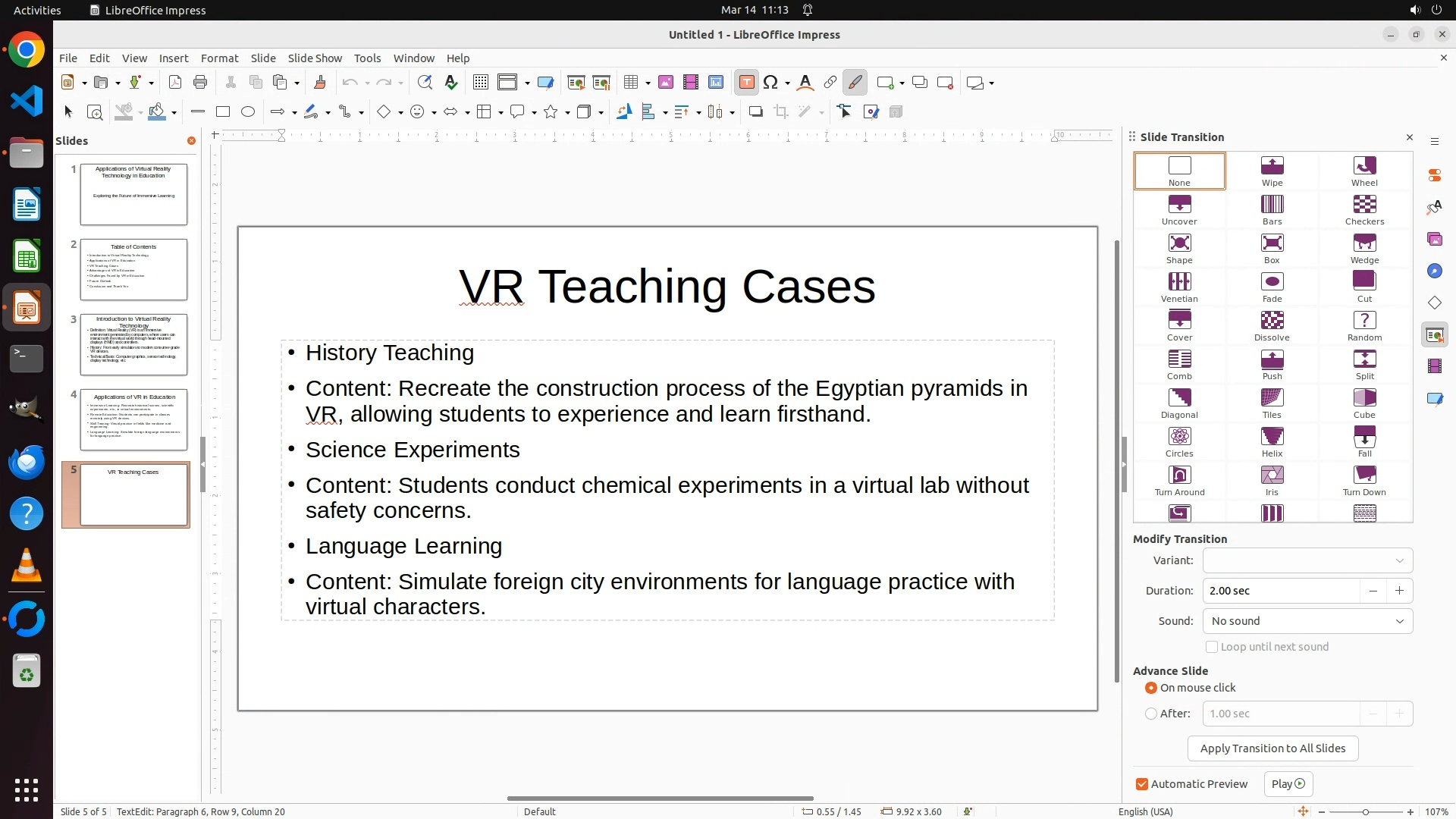
Task: Uncheck the Automatic Preview checkbox
Action: [1142, 784]
